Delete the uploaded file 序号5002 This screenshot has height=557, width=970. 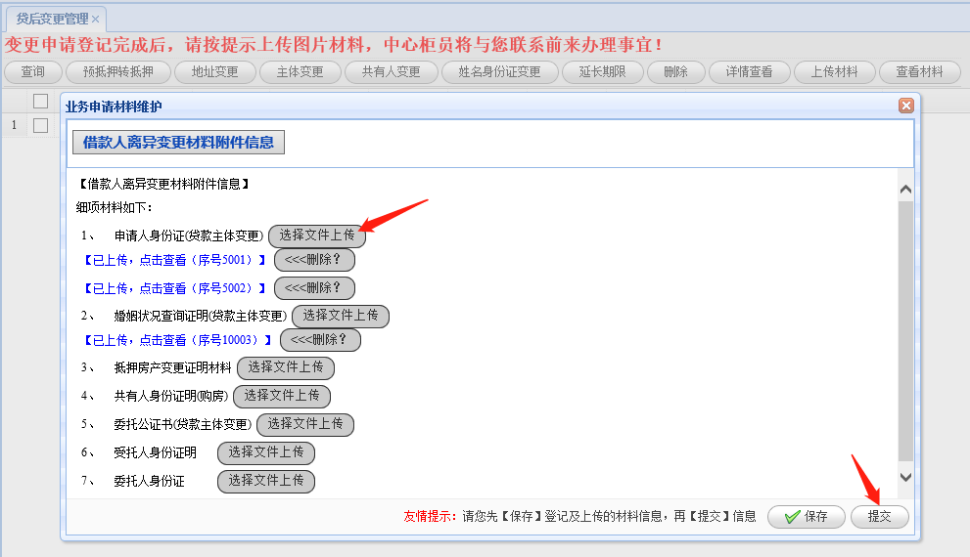pyautogui.click(x=314, y=288)
